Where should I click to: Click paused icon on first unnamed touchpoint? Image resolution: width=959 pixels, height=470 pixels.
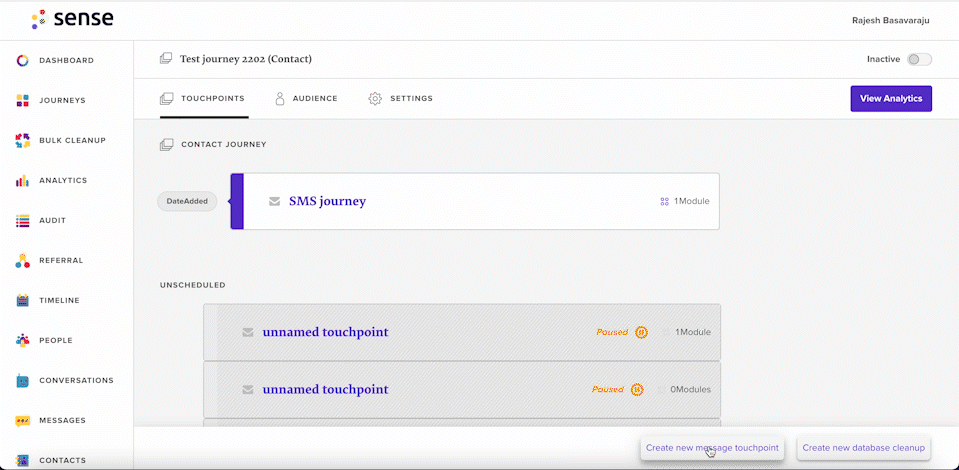pyautogui.click(x=641, y=332)
